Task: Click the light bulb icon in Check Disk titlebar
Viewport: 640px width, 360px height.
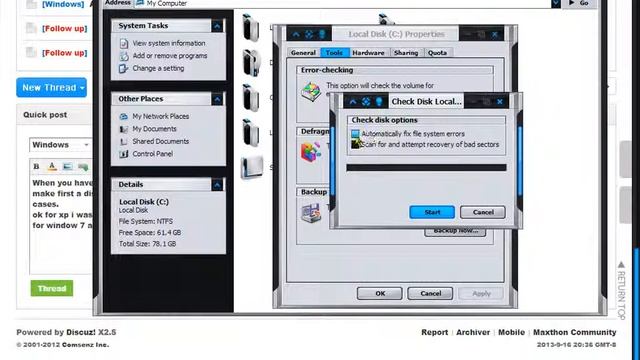Action: [379, 102]
